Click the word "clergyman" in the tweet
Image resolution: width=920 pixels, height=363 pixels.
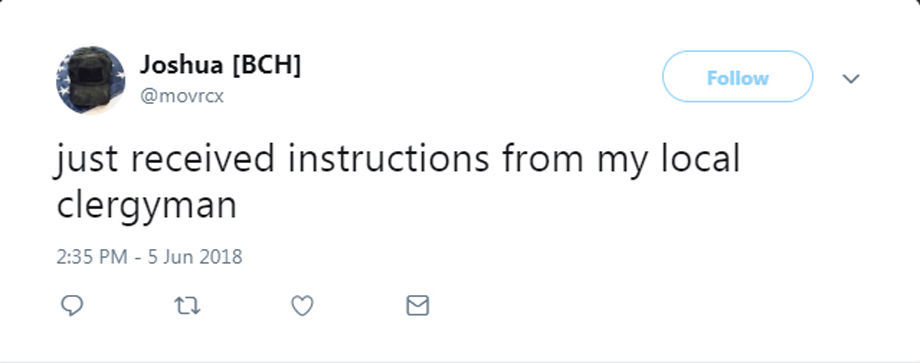tap(147, 206)
